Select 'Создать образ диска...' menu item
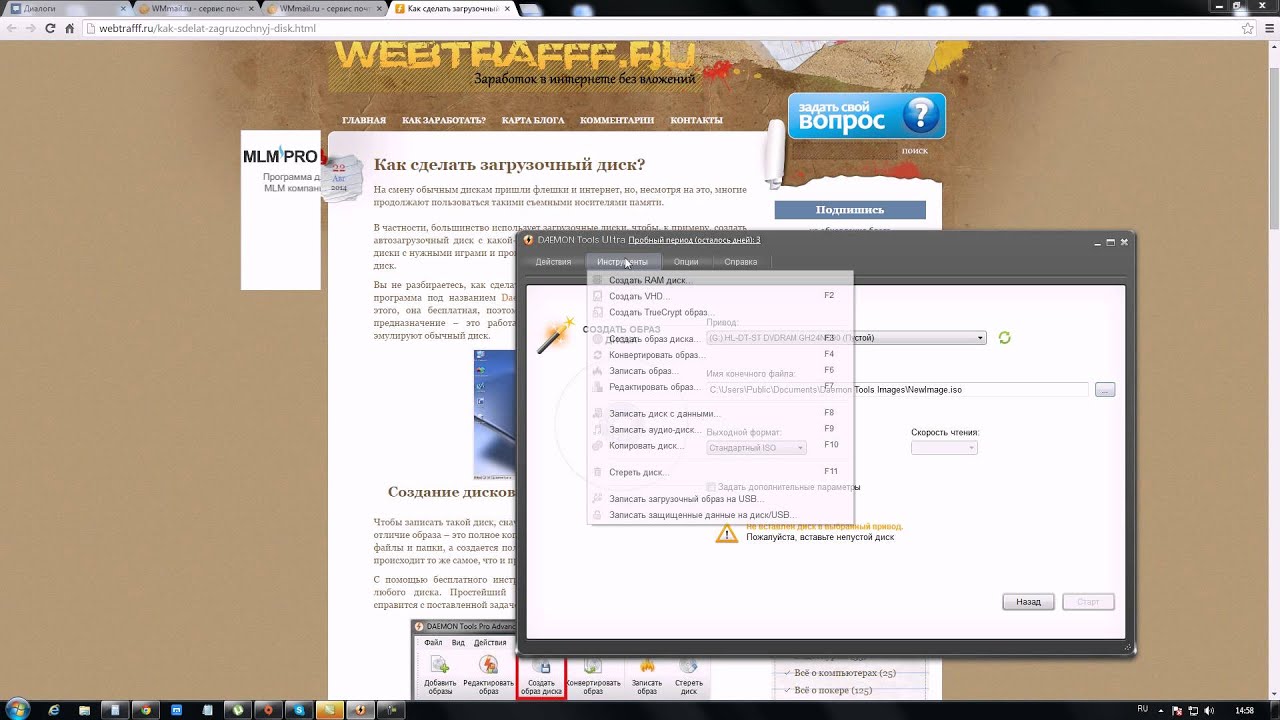 (720, 339)
